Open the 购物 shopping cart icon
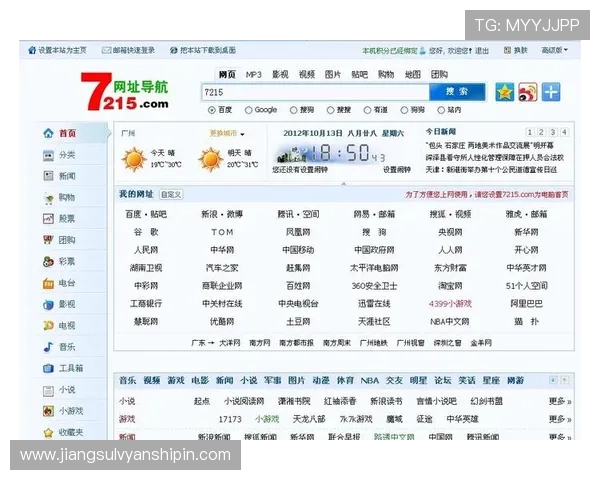This screenshot has height=480, width=600. pos(48,198)
